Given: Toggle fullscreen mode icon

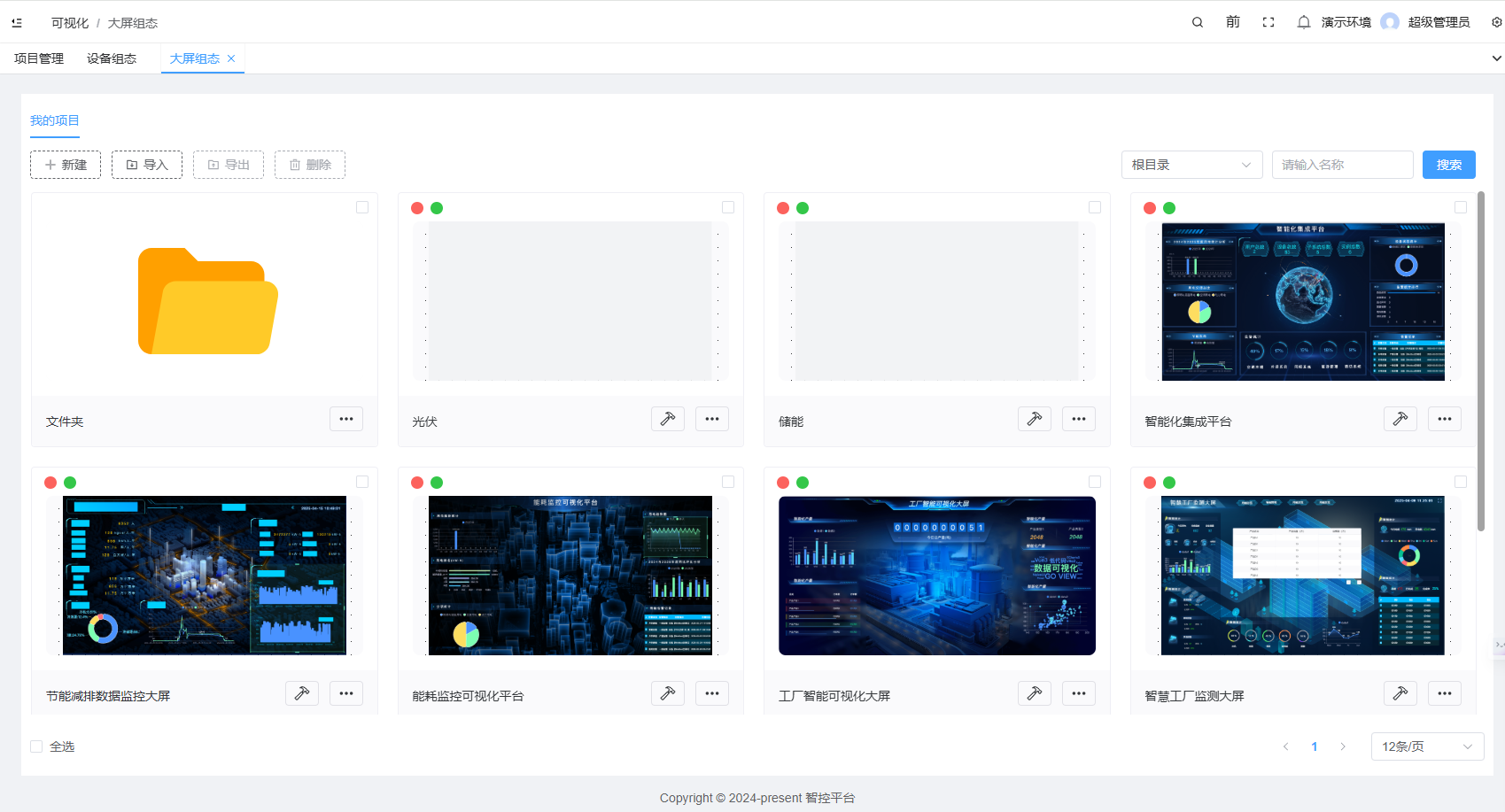Looking at the screenshot, I should pyautogui.click(x=1268, y=22).
